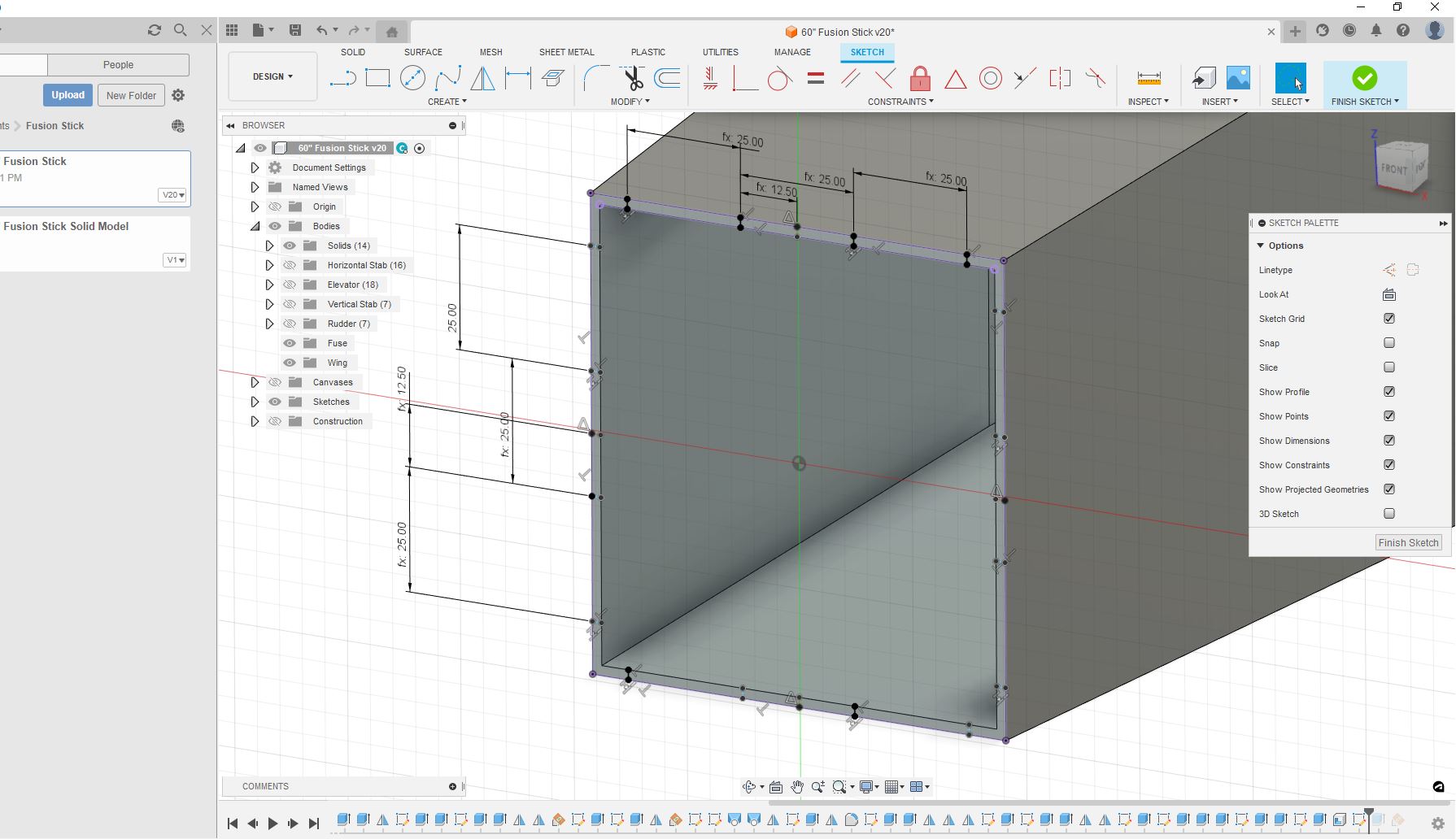Activate the Trim scissors tool

click(633, 78)
